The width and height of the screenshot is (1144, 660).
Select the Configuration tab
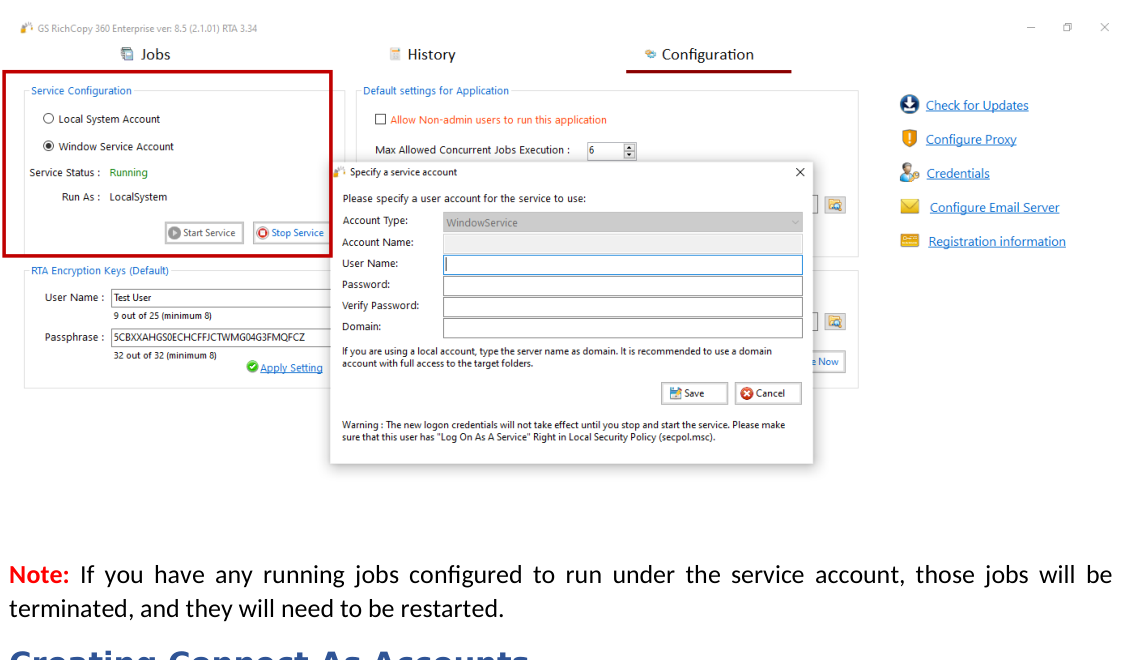(x=699, y=55)
